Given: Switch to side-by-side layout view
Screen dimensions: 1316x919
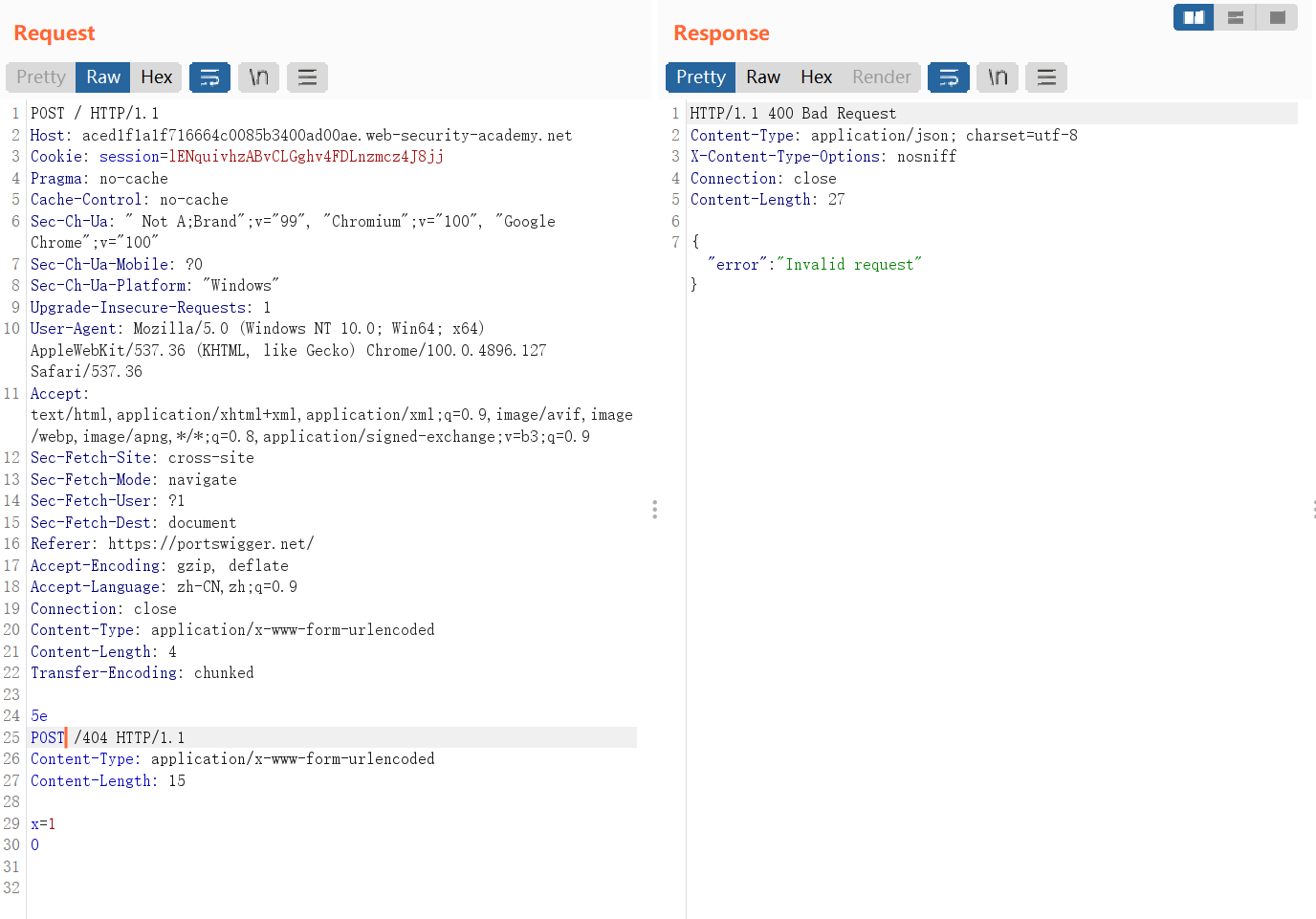Looking at the screenshot, I should 1194,17.
